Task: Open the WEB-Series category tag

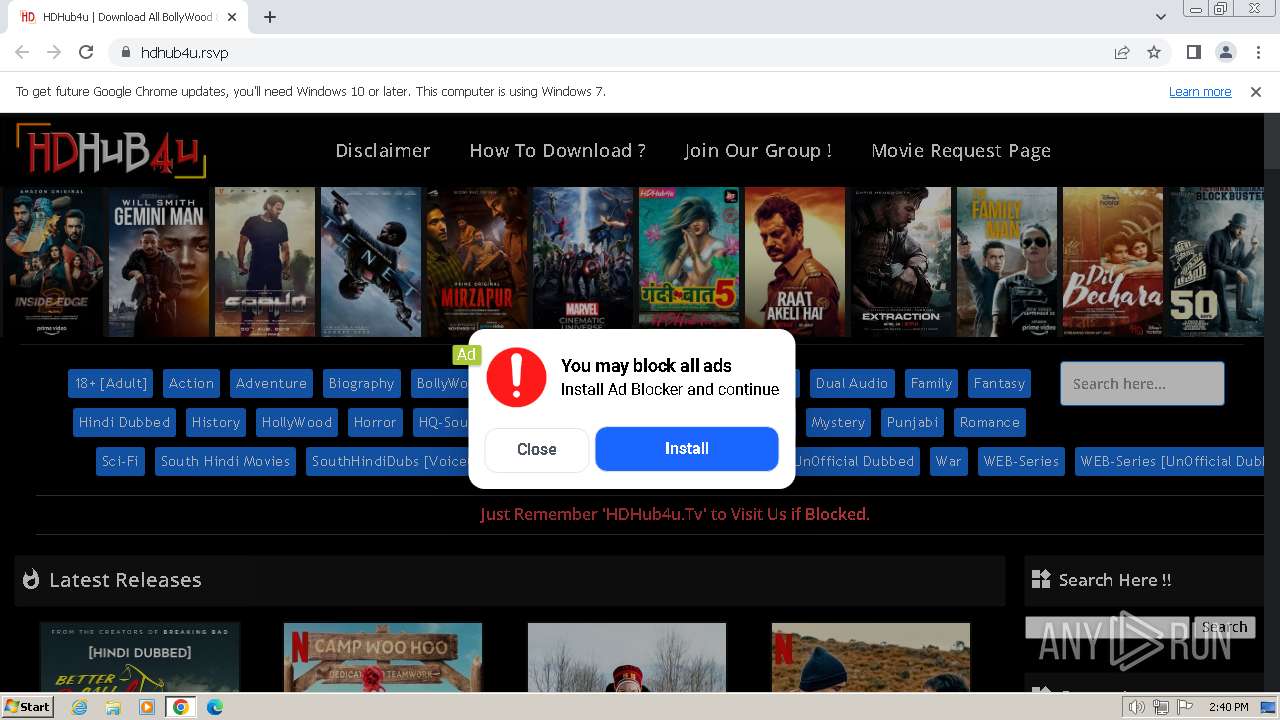Action: (1021, 461)
